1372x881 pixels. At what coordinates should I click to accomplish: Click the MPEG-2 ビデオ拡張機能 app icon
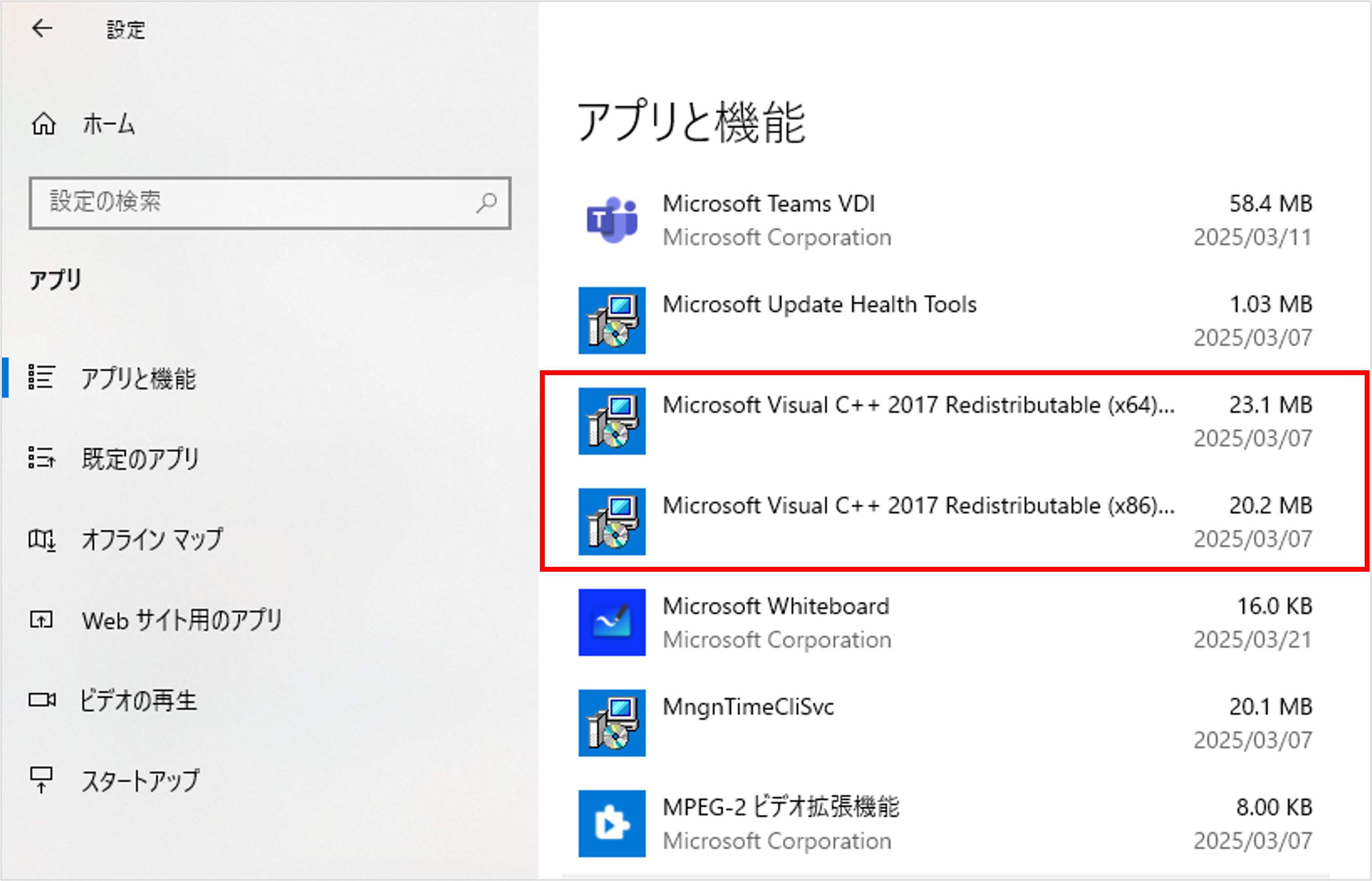pos(612,824)
